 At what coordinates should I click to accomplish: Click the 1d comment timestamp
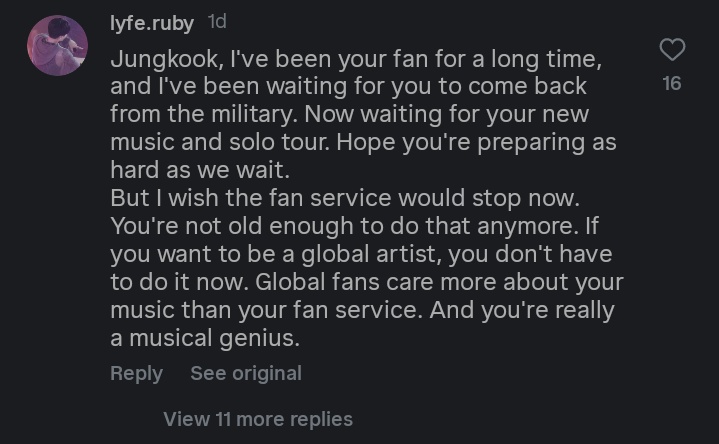(x=217, y=21)
